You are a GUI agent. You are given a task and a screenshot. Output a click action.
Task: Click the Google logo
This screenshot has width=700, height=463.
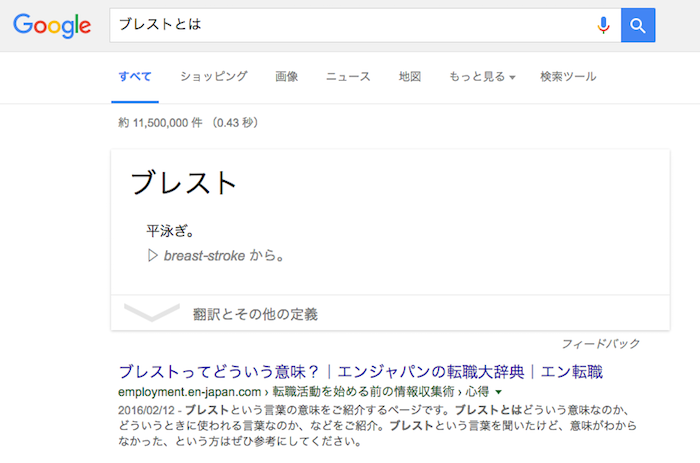point(52,25)
